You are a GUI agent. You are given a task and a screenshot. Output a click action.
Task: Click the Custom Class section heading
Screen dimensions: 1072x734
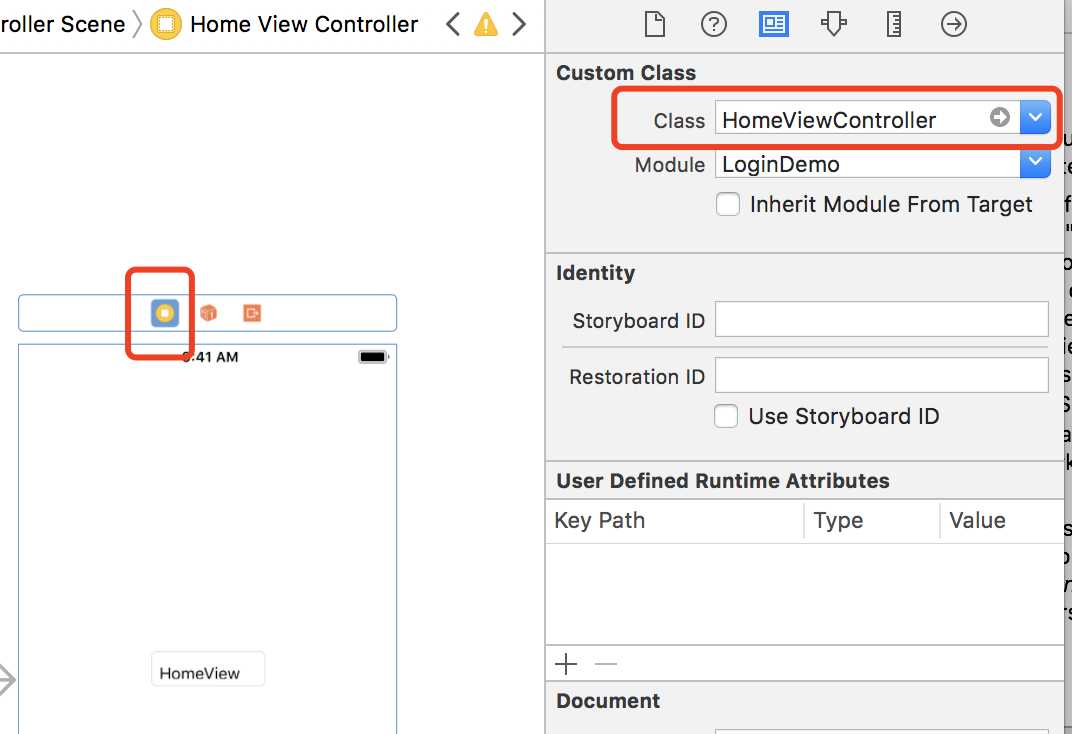tap(626, 73)
